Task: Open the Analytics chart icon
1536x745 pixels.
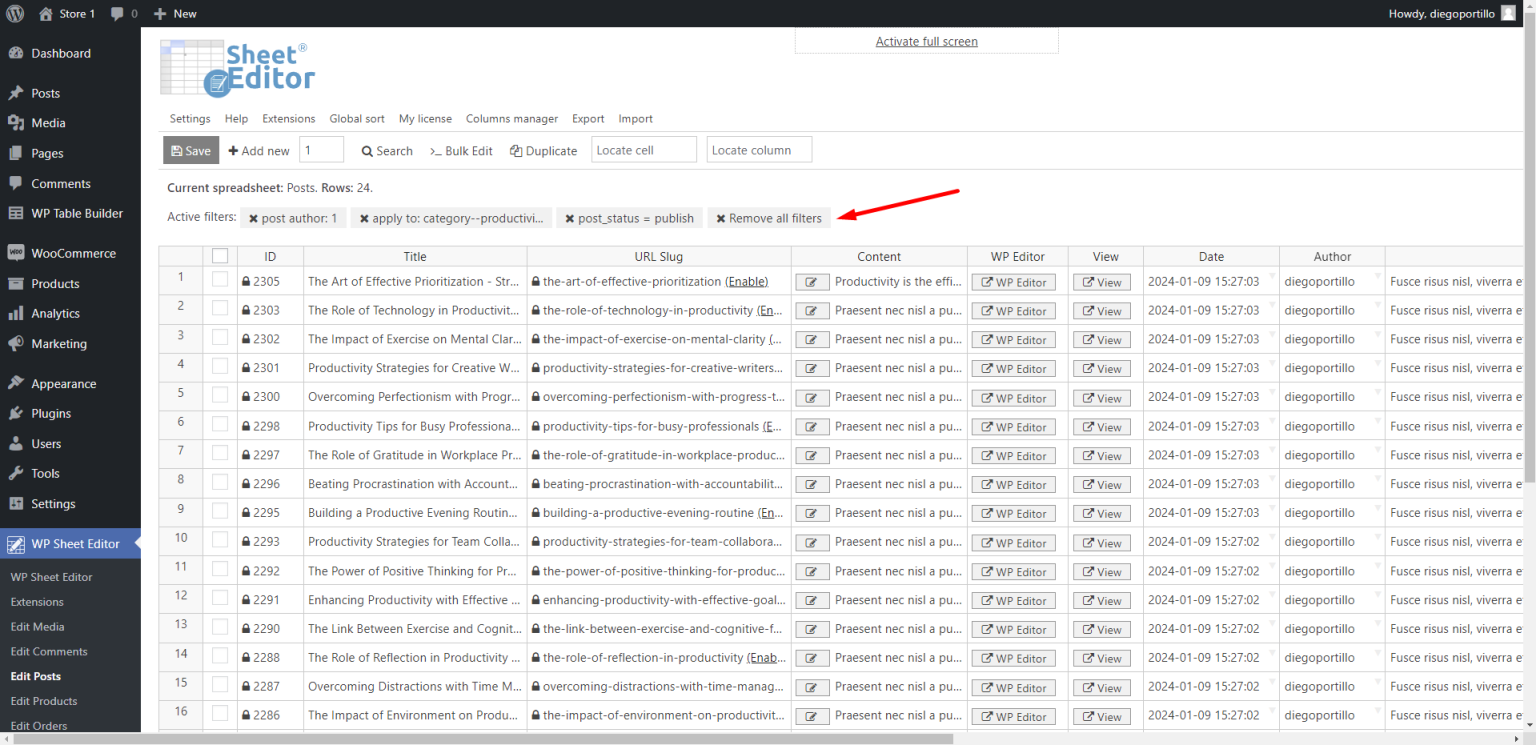Action: pyautogui.click(x=15, y=313)
